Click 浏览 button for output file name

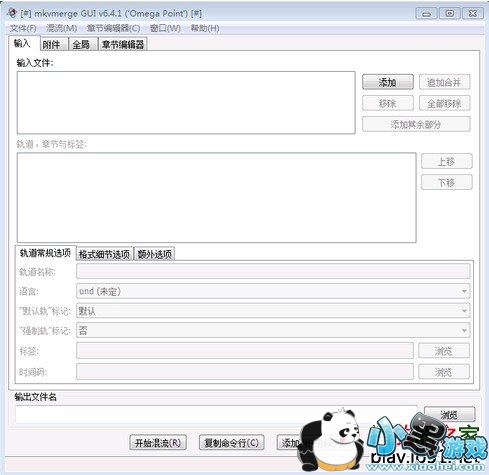449,415
